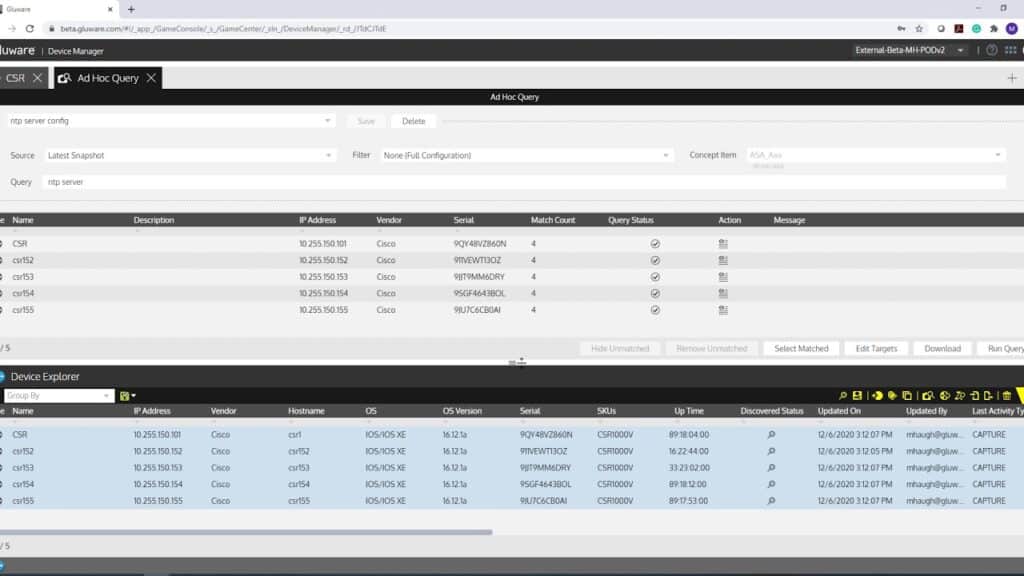The width and height of the screenshot is (1024, 576).
Task: Select the tag icon in Device Explorer toolbar
Action: (x=892, y=395)
